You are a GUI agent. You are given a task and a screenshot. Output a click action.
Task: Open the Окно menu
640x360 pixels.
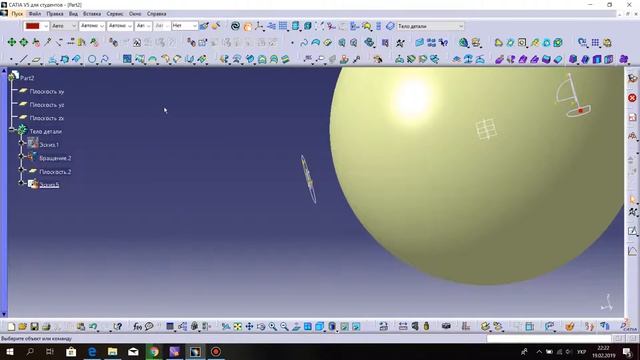point(135,13)
